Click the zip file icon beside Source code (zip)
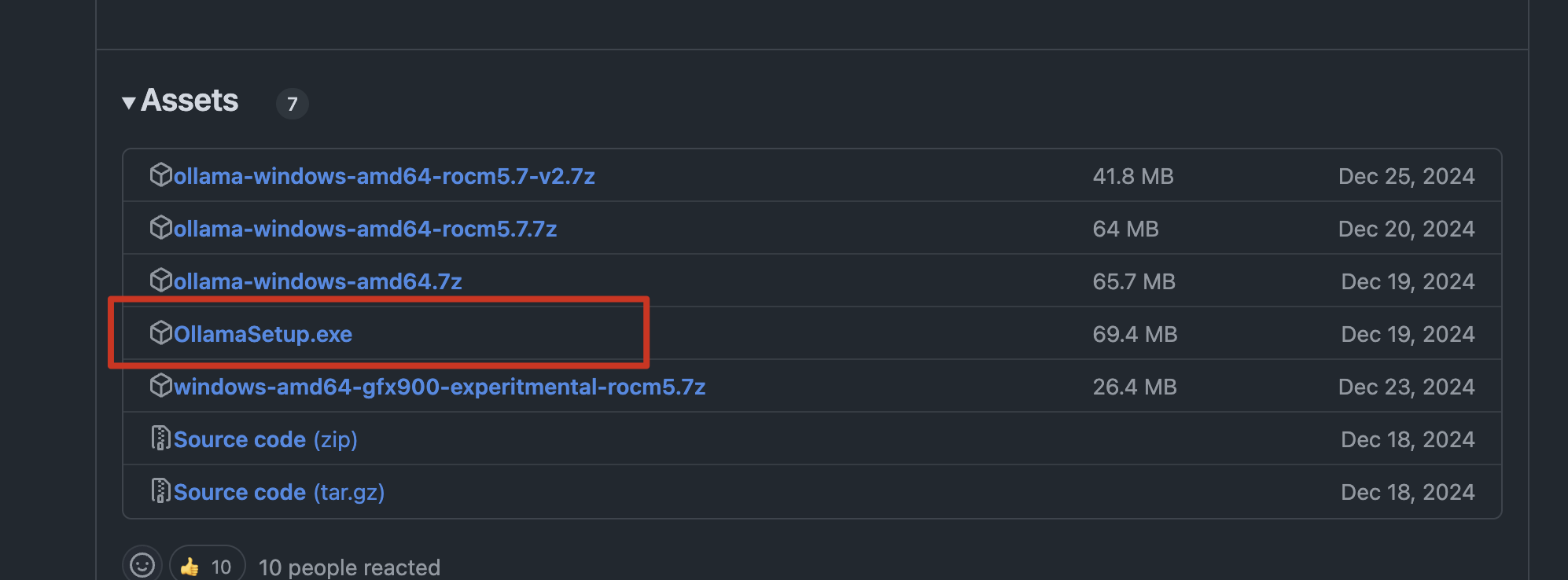 [x=160, y=438]
